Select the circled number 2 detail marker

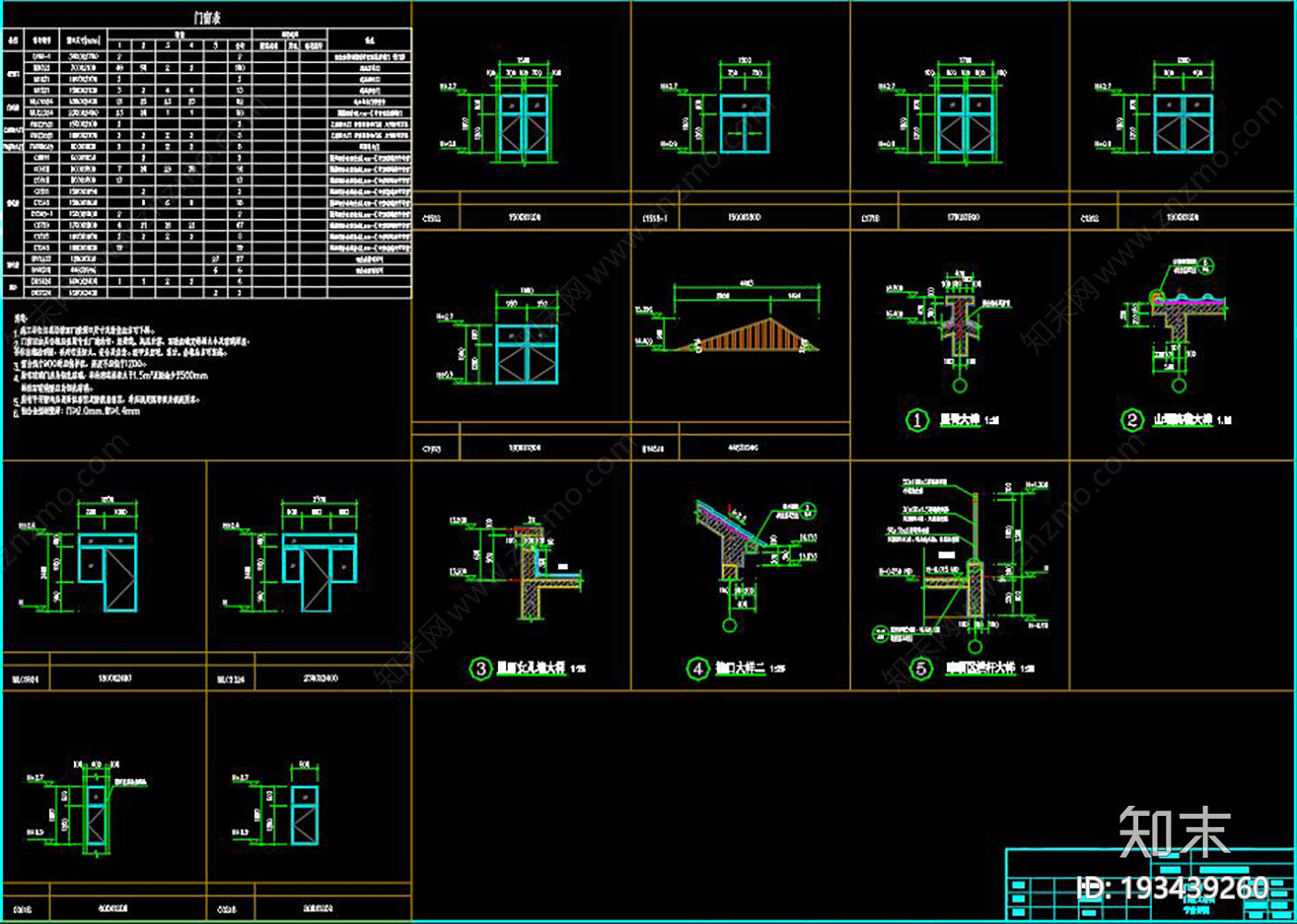(x=1133, y=420)
